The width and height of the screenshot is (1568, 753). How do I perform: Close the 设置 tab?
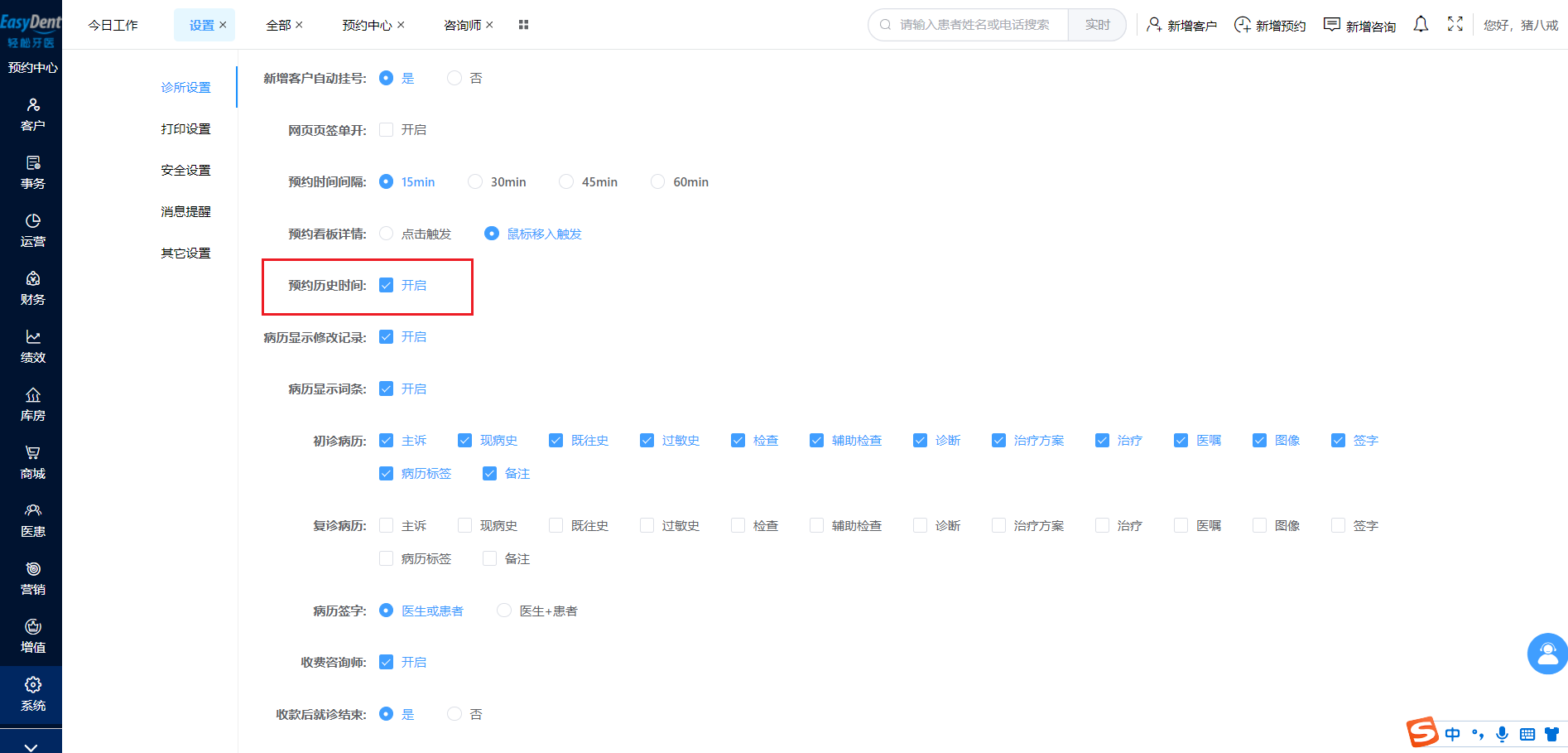click(x=223, y=25)
